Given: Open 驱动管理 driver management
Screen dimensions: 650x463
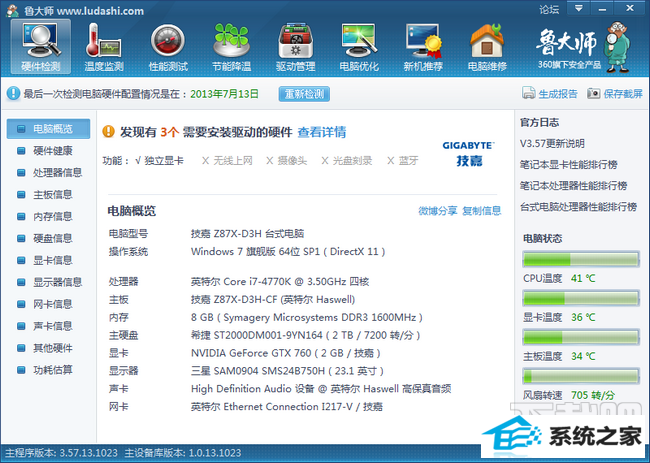Looking at the screenshot, I should click(295, 47).
